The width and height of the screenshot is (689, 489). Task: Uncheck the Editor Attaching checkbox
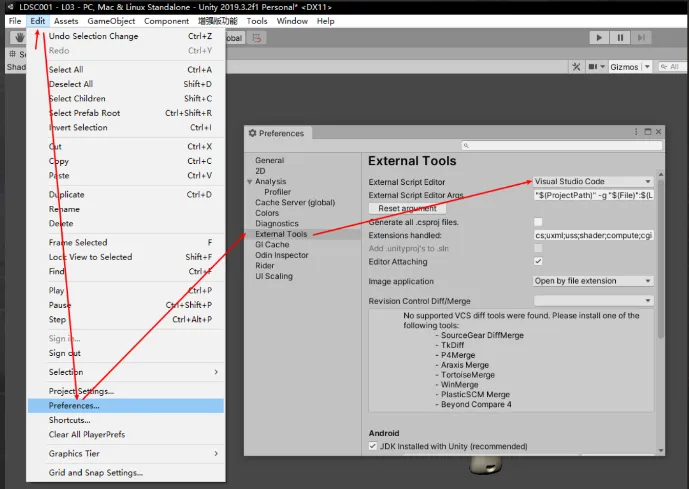pos(538,261)
